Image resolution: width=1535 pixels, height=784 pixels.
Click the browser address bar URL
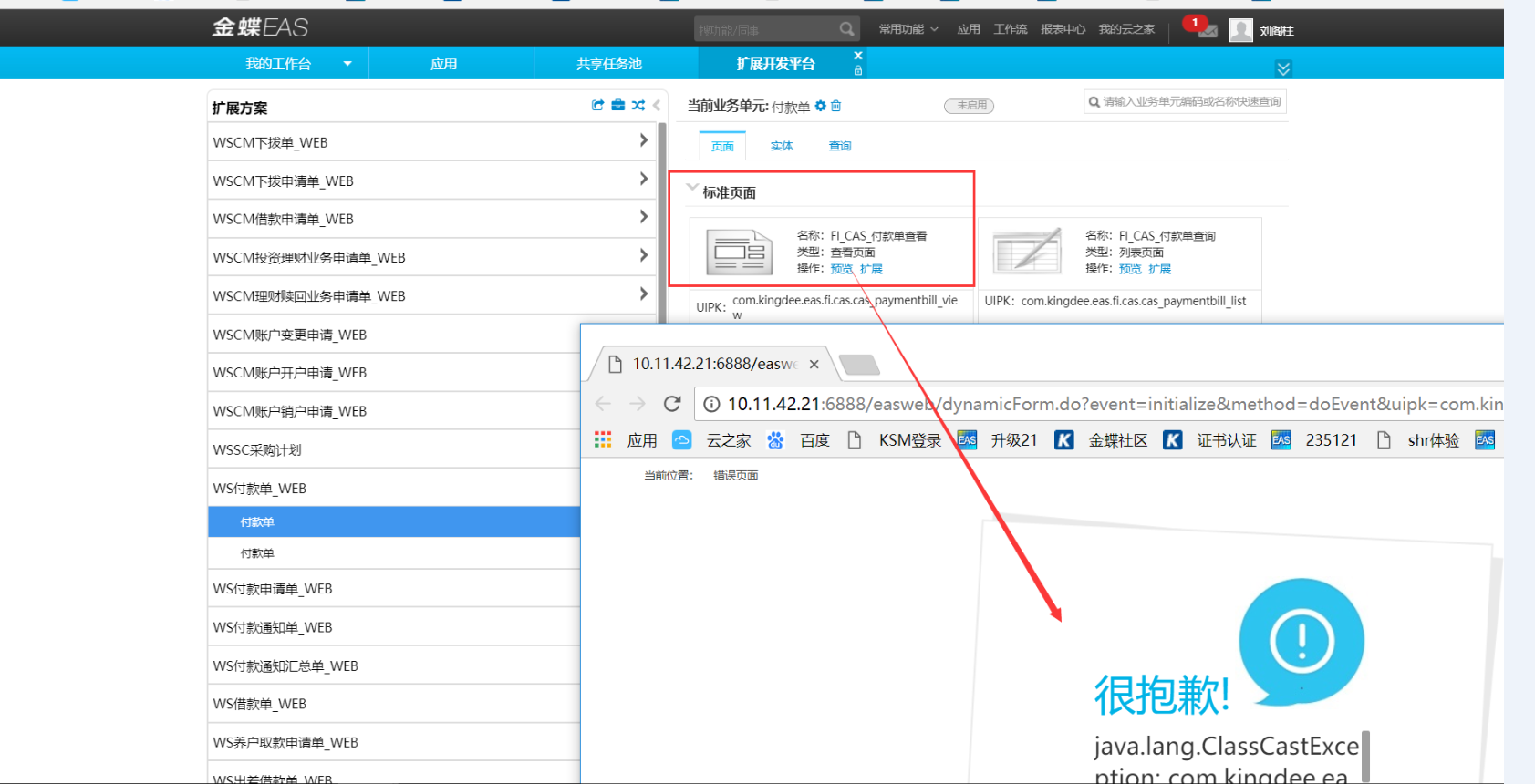[x=1113, y=404]
